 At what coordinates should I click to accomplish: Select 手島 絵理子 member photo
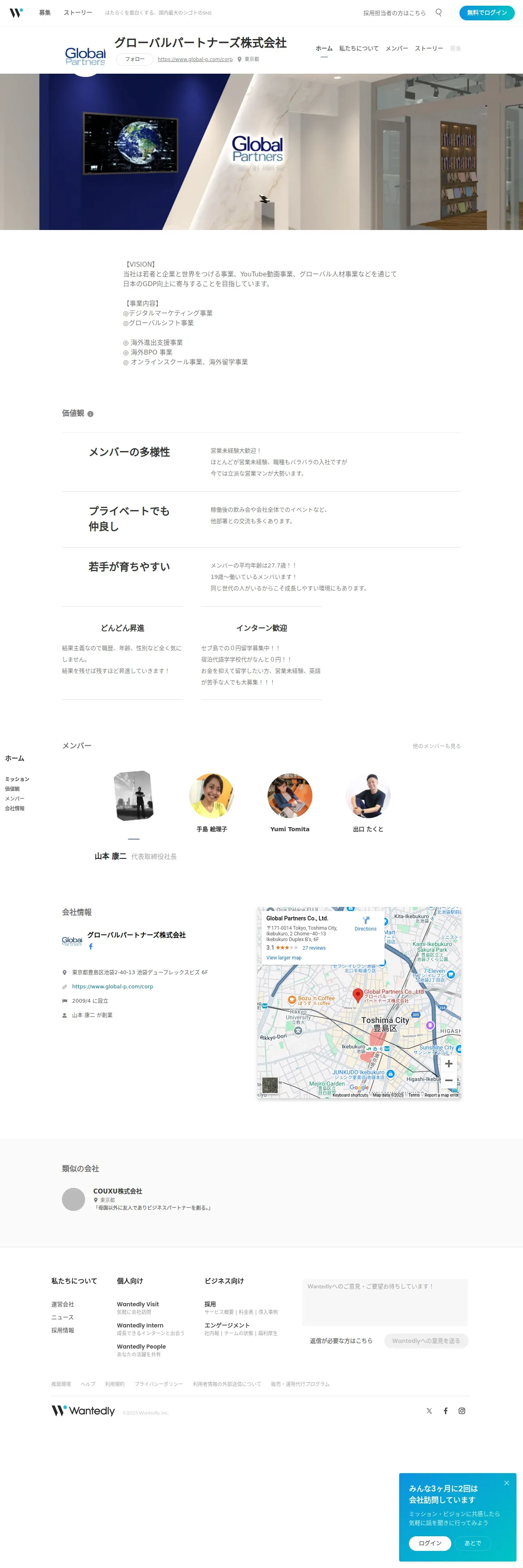tap(212, 795)
